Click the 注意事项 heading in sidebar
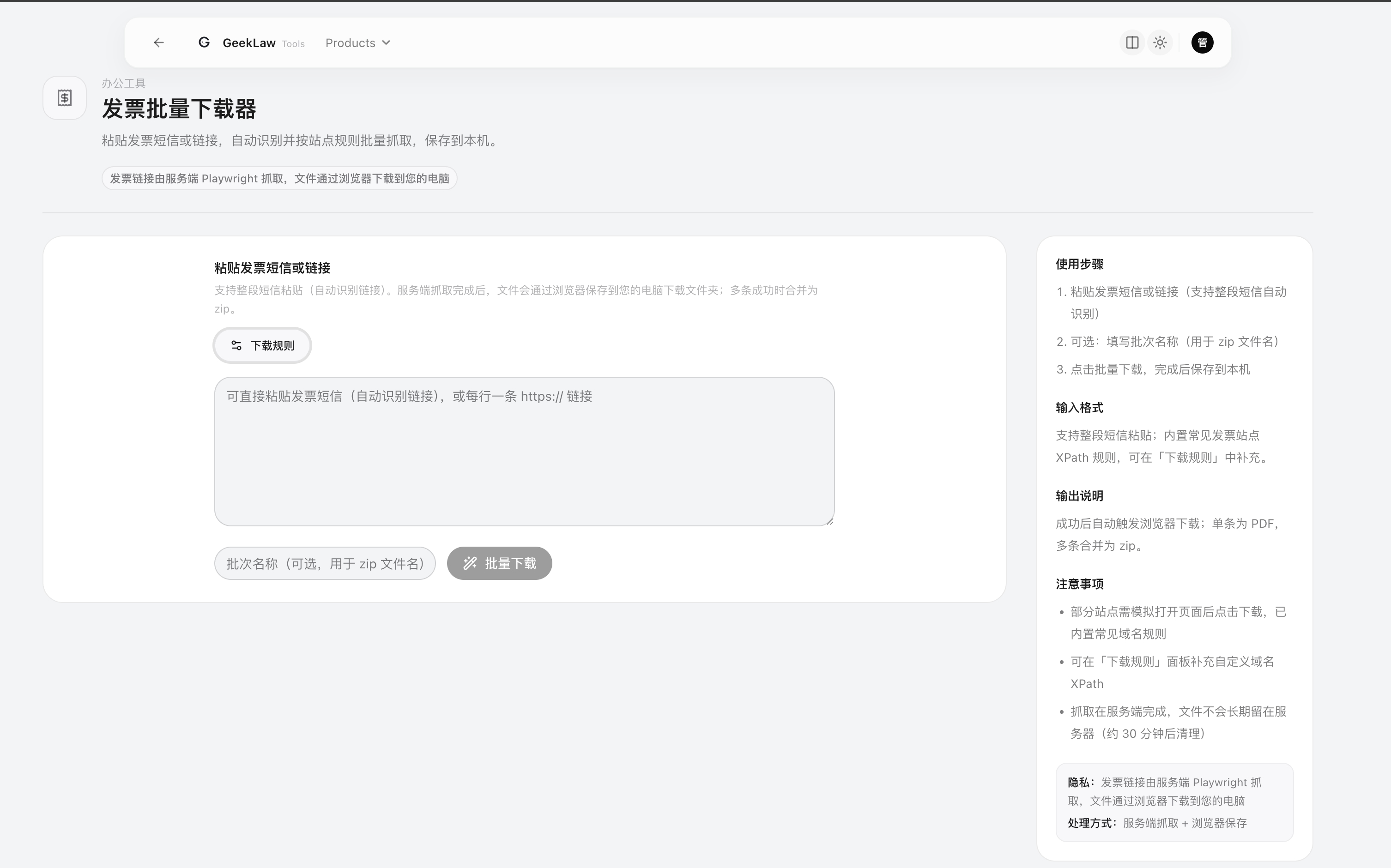1391x868 pixels. [1079, 584]
